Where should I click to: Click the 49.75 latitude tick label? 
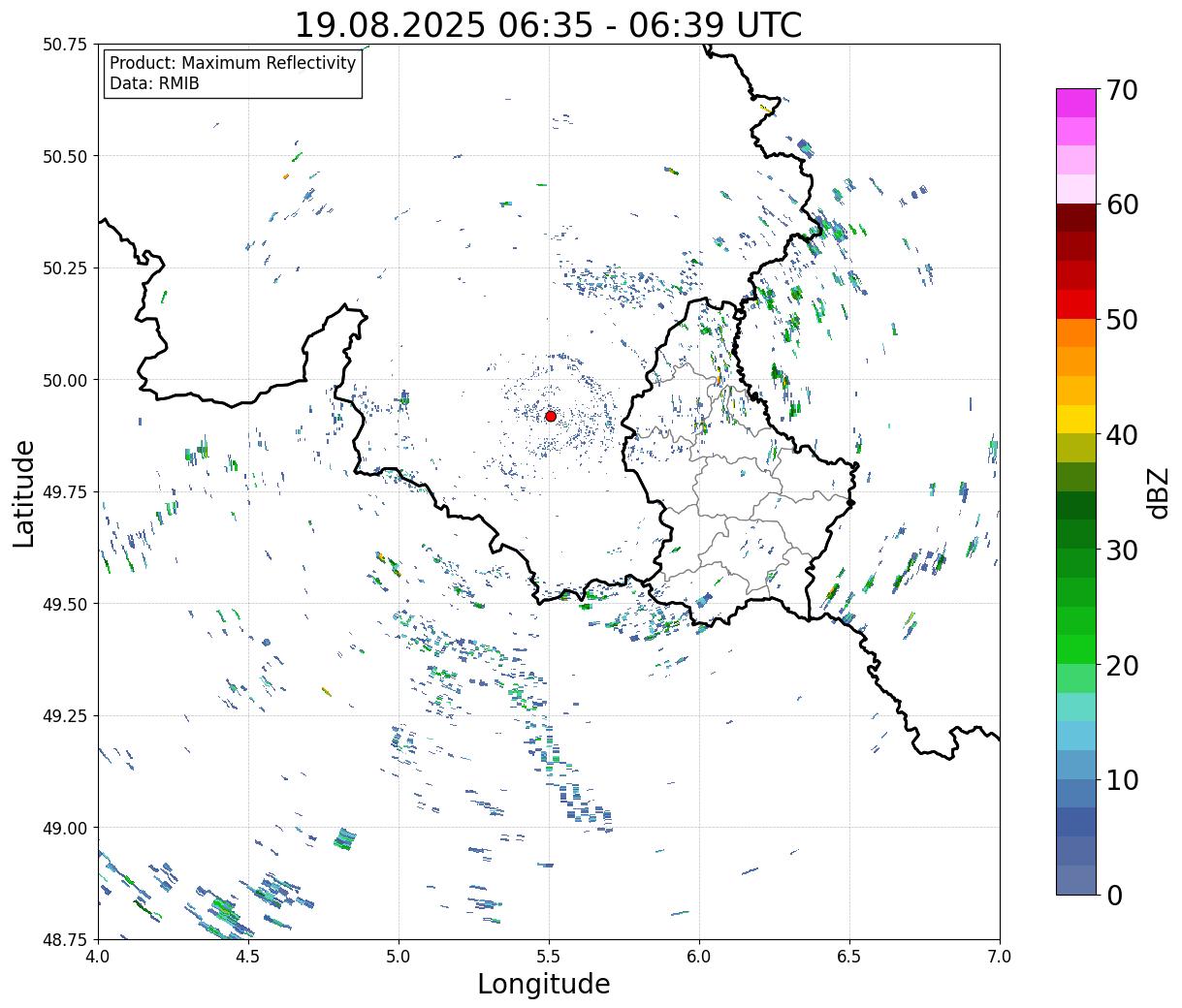[65, 492]
